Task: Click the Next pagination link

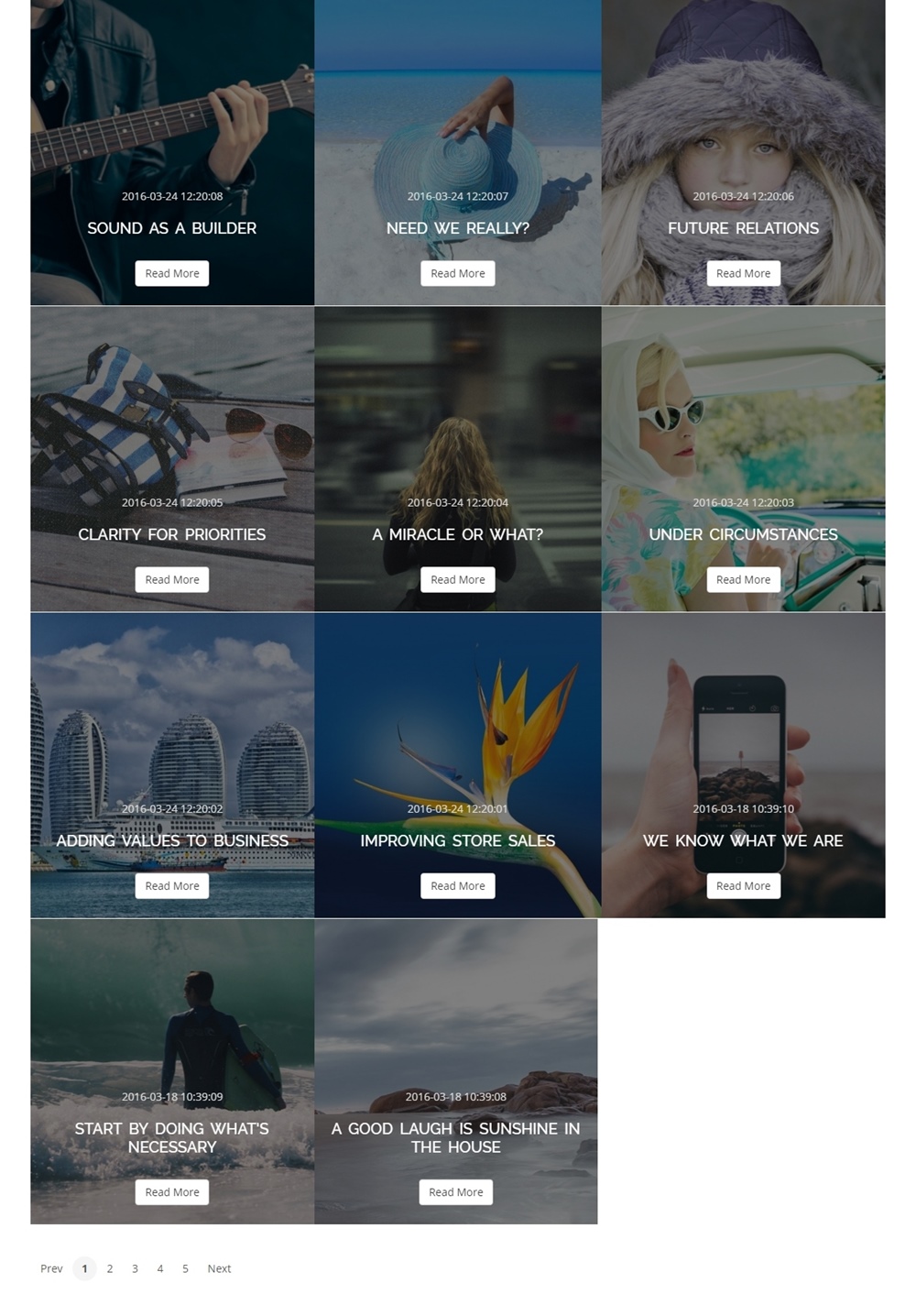Action: [219, 1268]
